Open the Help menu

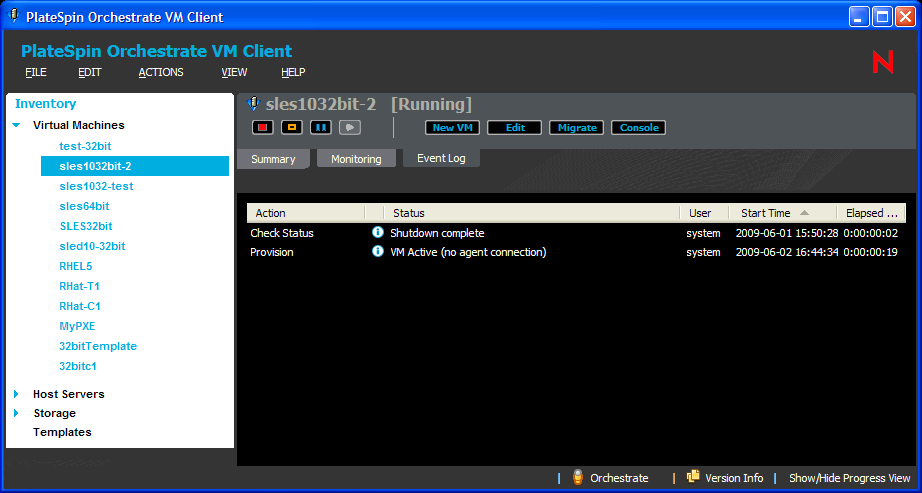click(293, 72)
